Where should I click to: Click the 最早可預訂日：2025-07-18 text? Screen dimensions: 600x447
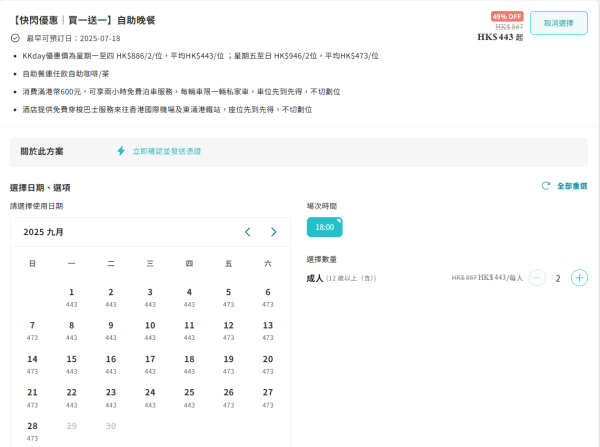coord(73,38)
